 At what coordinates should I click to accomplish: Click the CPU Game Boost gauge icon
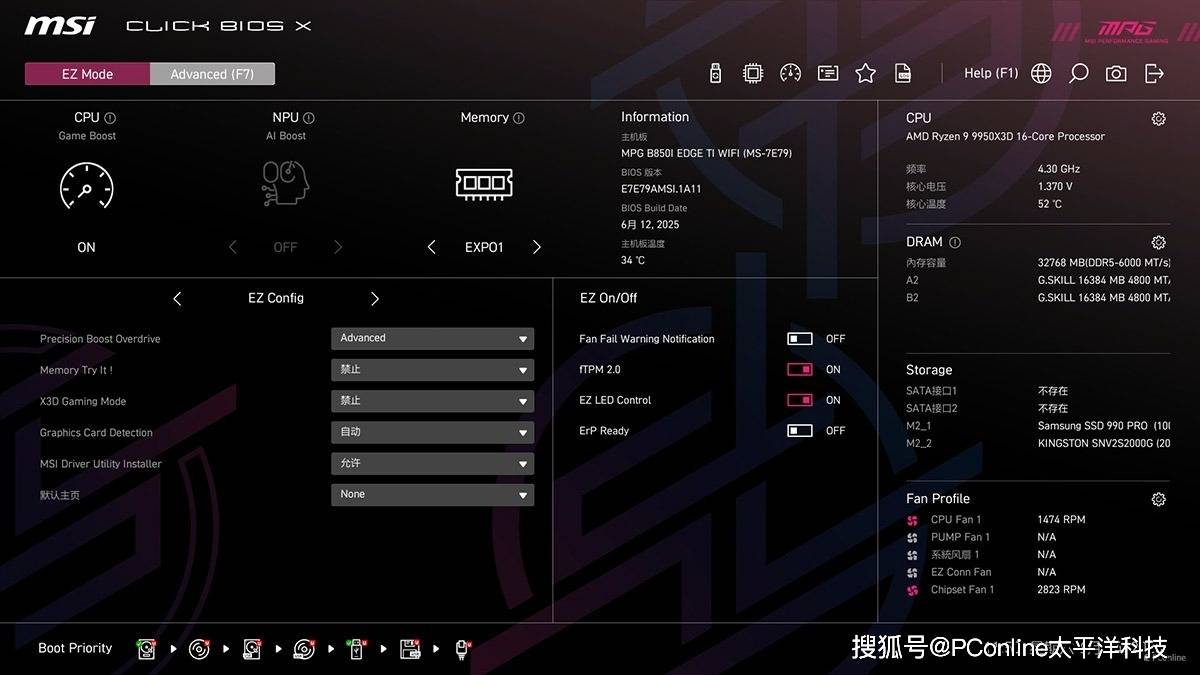[x=87, y=186]
